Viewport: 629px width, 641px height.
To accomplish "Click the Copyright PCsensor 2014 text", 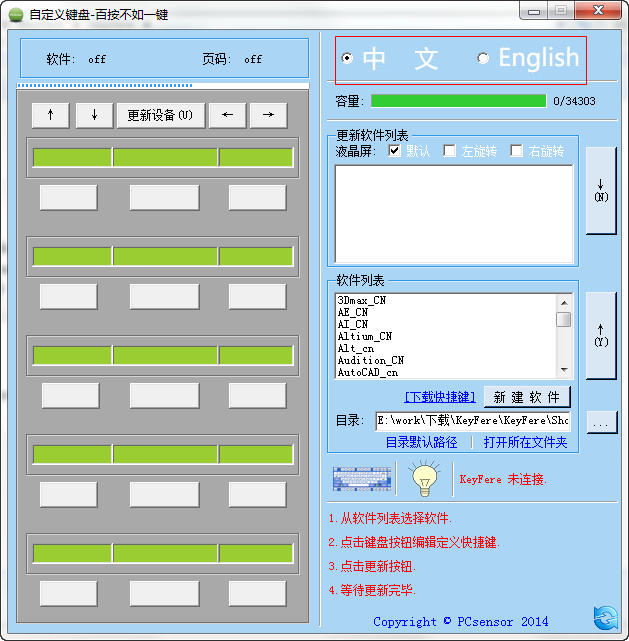I will tap(461, 622).
